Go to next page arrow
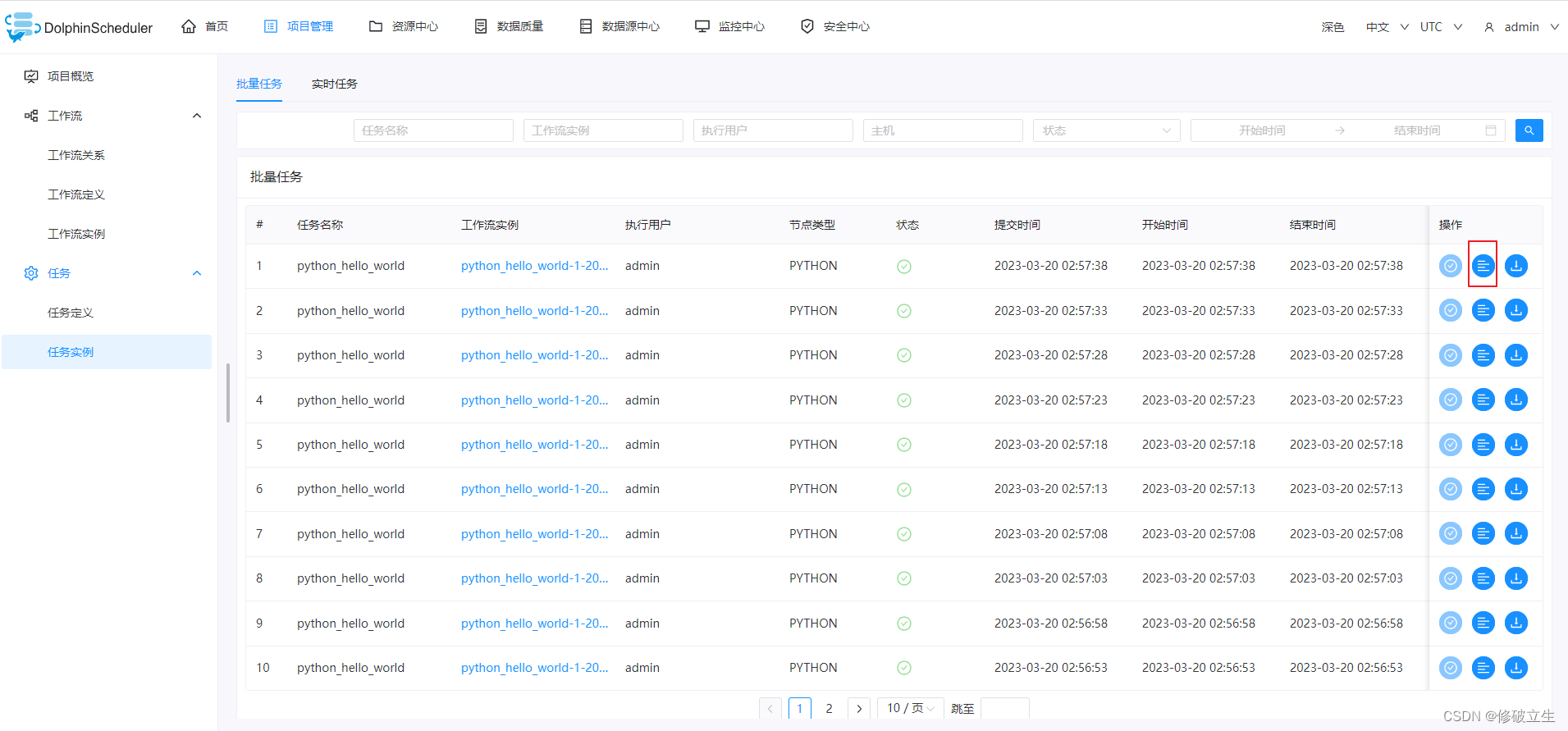Screen dimensions: 1568x731 click(859, 708)
